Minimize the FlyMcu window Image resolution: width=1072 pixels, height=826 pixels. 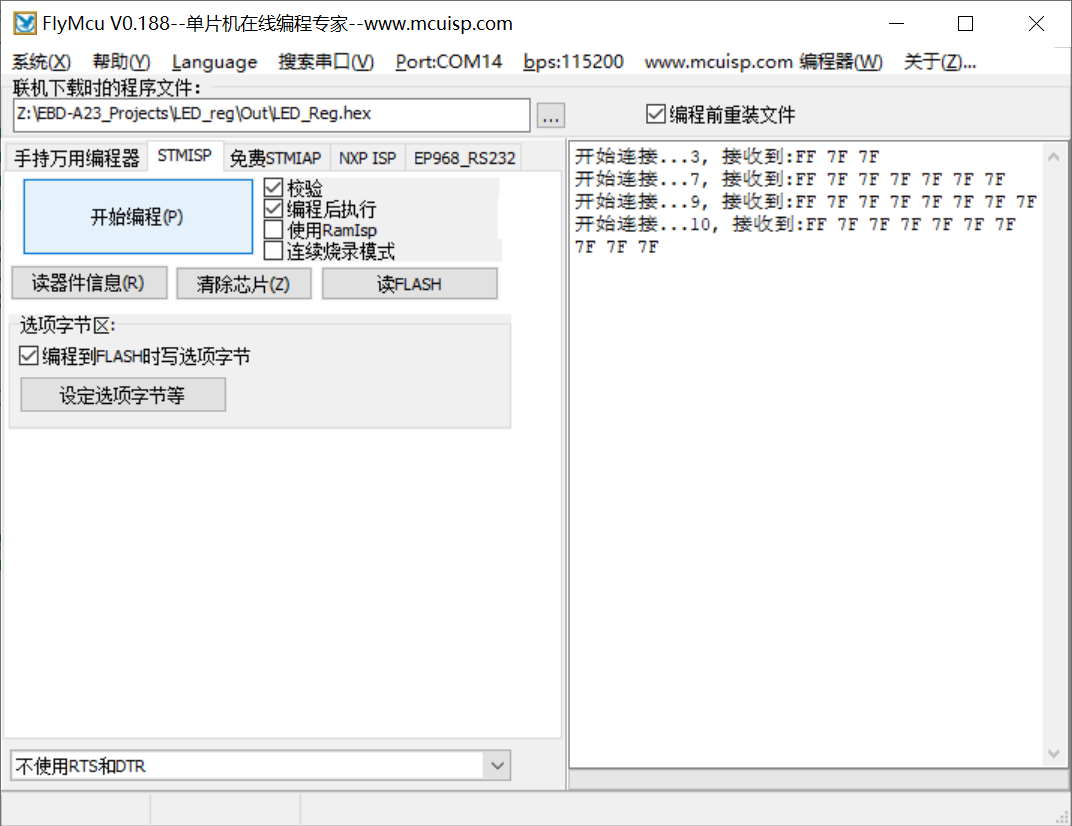(x=896, y=24)
